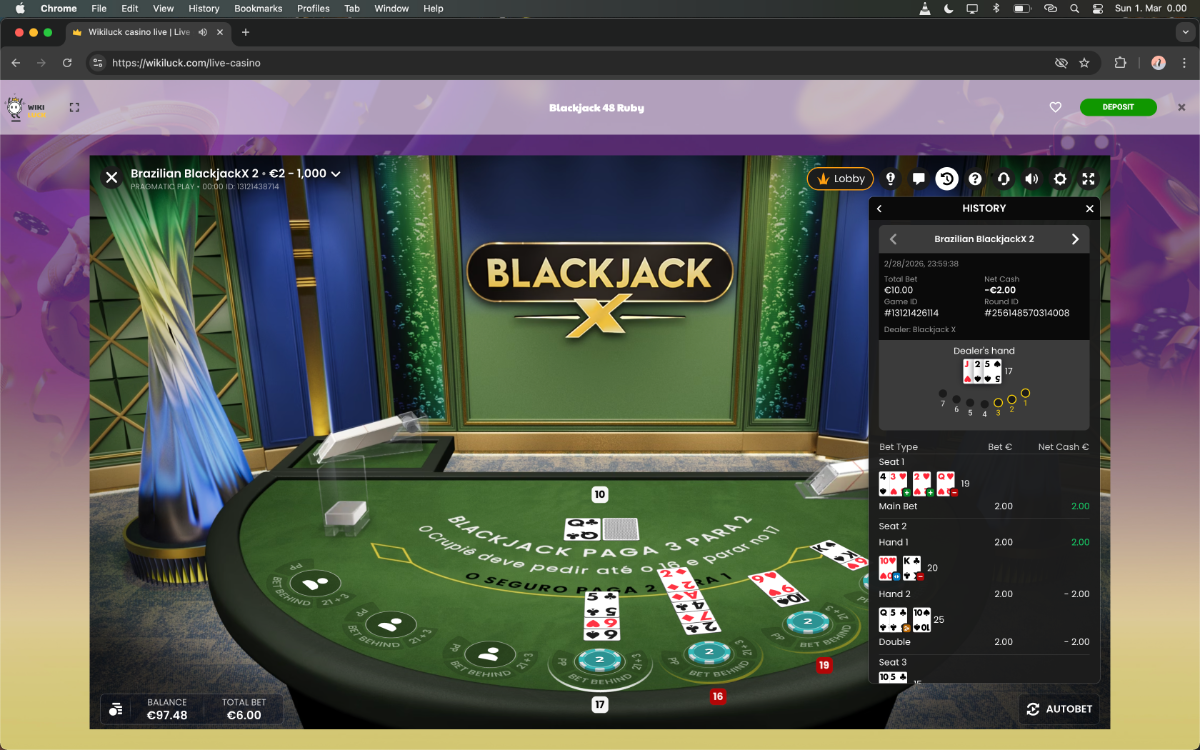Go back using History panel back chevron
The width and height of the screenshot is (1200, 750).
click(880, 209)
